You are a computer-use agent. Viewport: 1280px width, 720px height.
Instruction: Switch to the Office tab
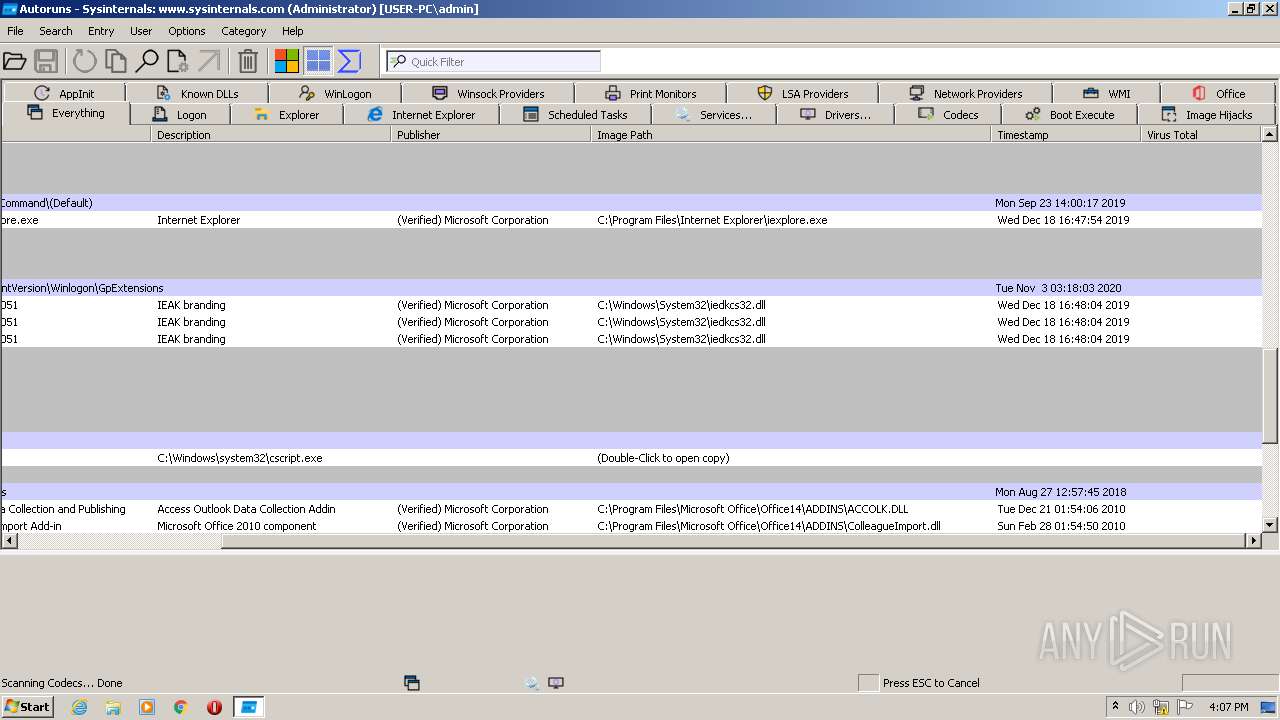pos(1219,93)
